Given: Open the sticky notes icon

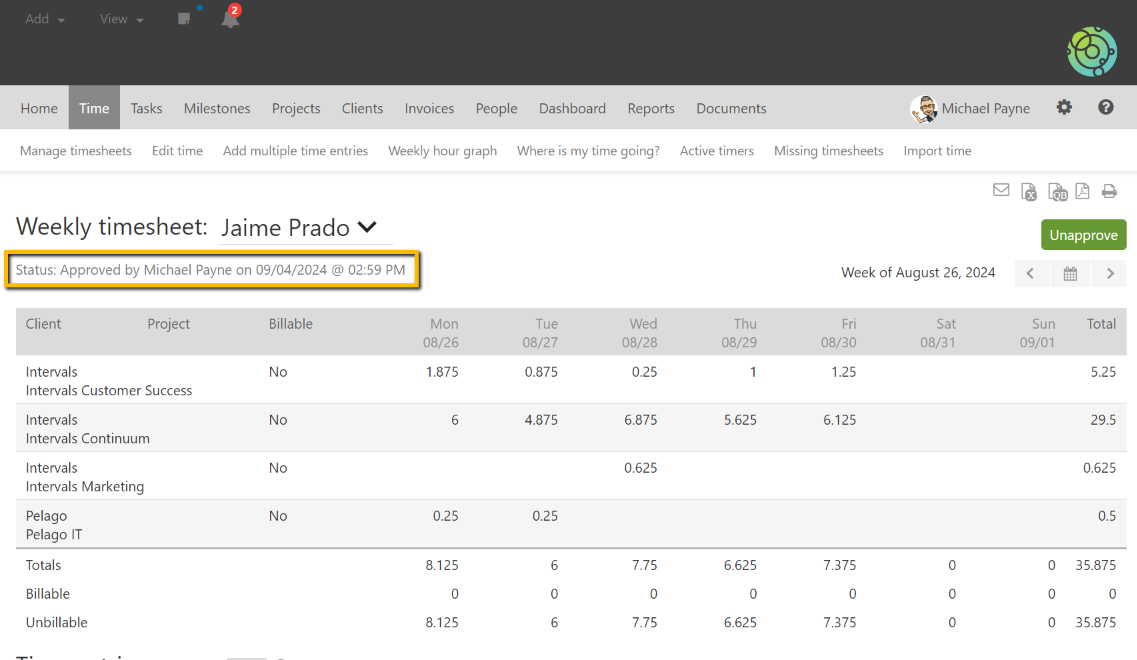Looking at the screenshot, I should pyautogui.click(x=184, y=19).
